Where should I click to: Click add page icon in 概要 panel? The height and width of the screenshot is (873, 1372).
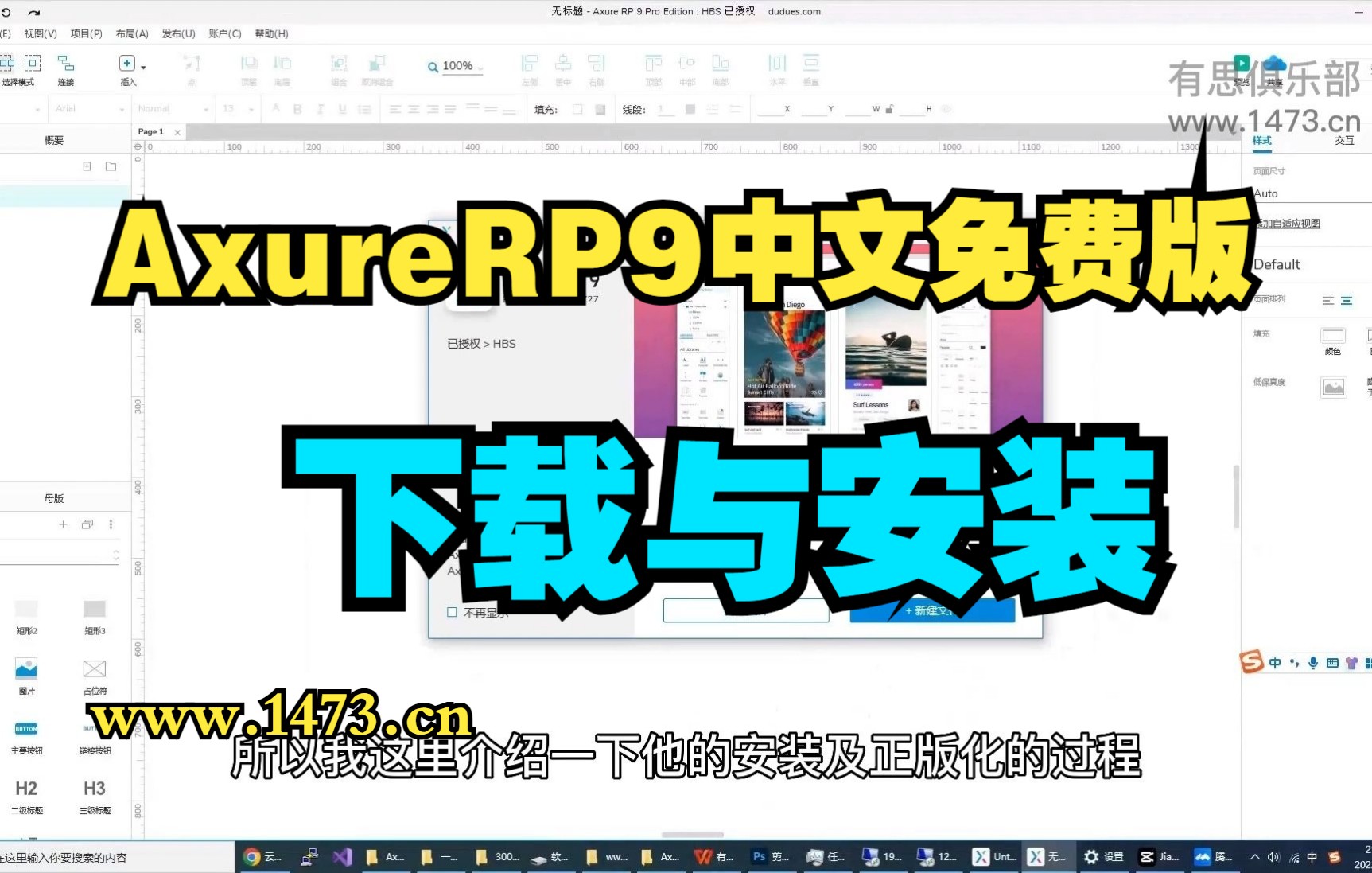pyautogui.click(x=87, y=166)
